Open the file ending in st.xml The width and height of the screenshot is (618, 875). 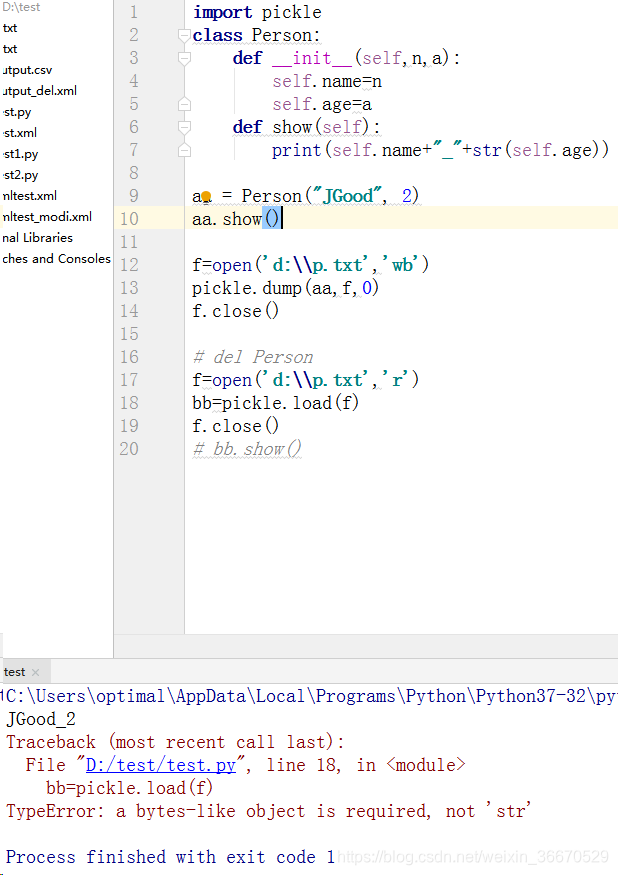pos(19,133)
